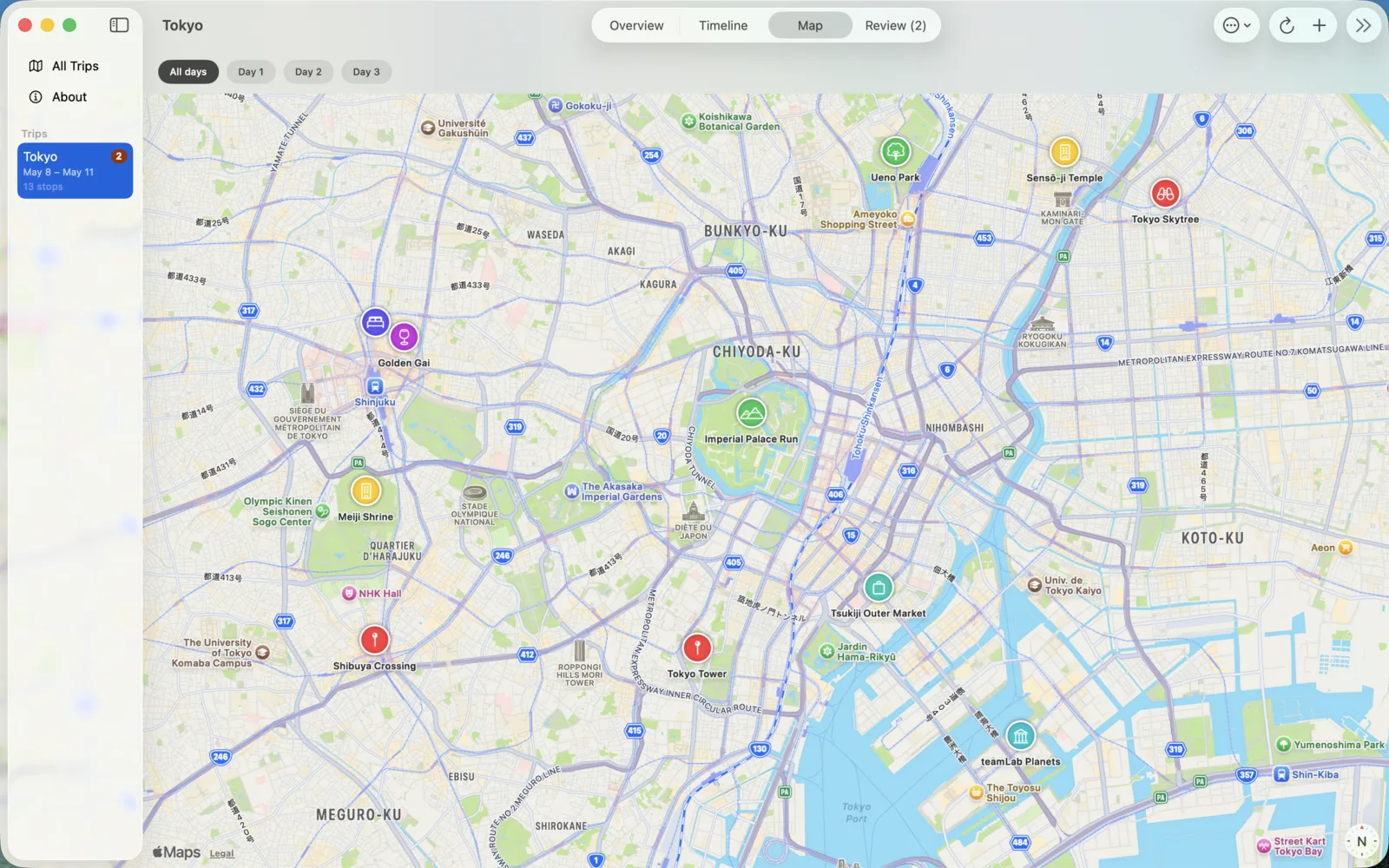Click the Ueno Park map pin
This screenshot has height=868, width=1389.
(895, 152)
